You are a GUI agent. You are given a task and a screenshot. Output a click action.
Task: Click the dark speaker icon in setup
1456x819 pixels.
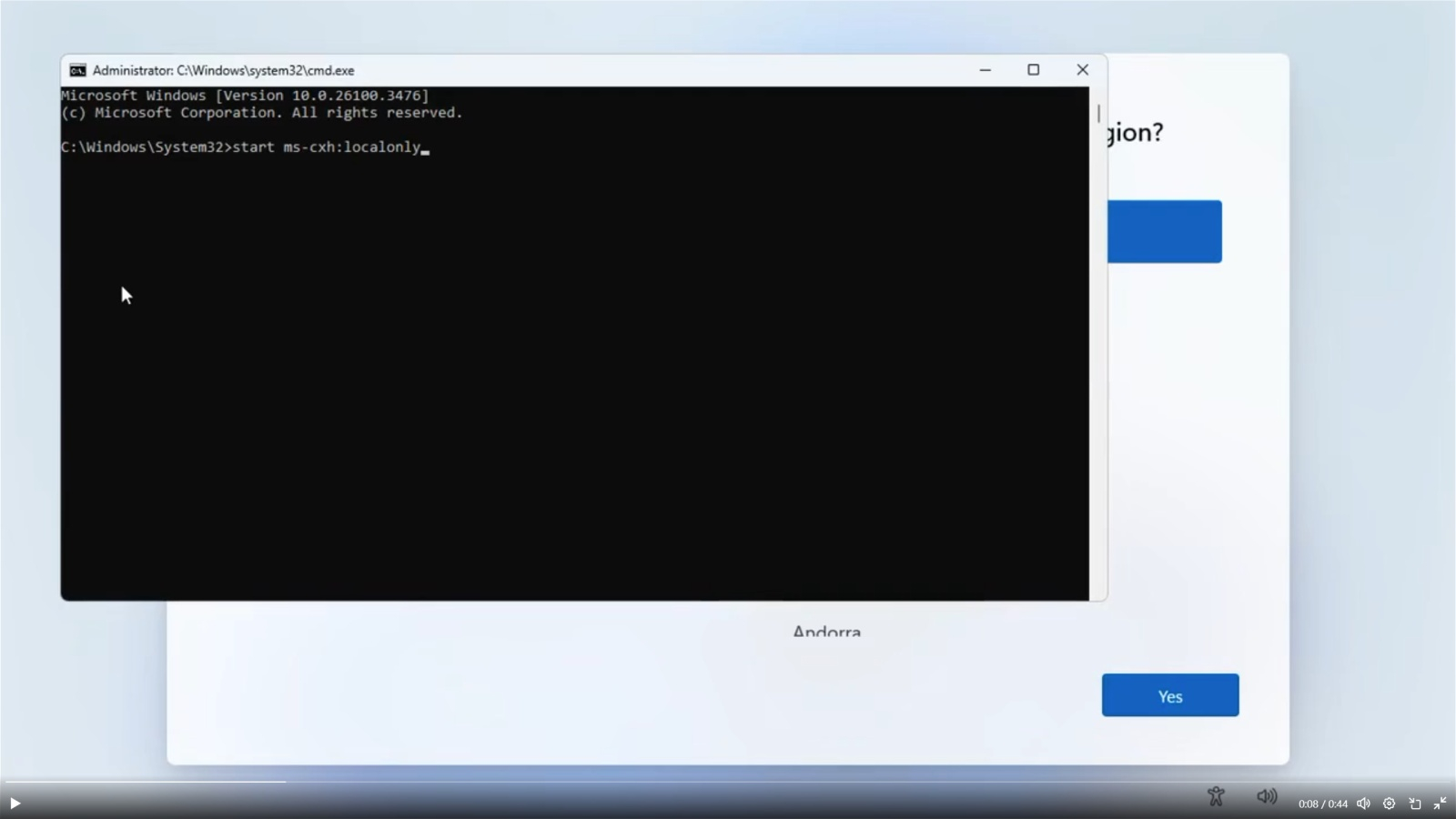[1267, 796]
